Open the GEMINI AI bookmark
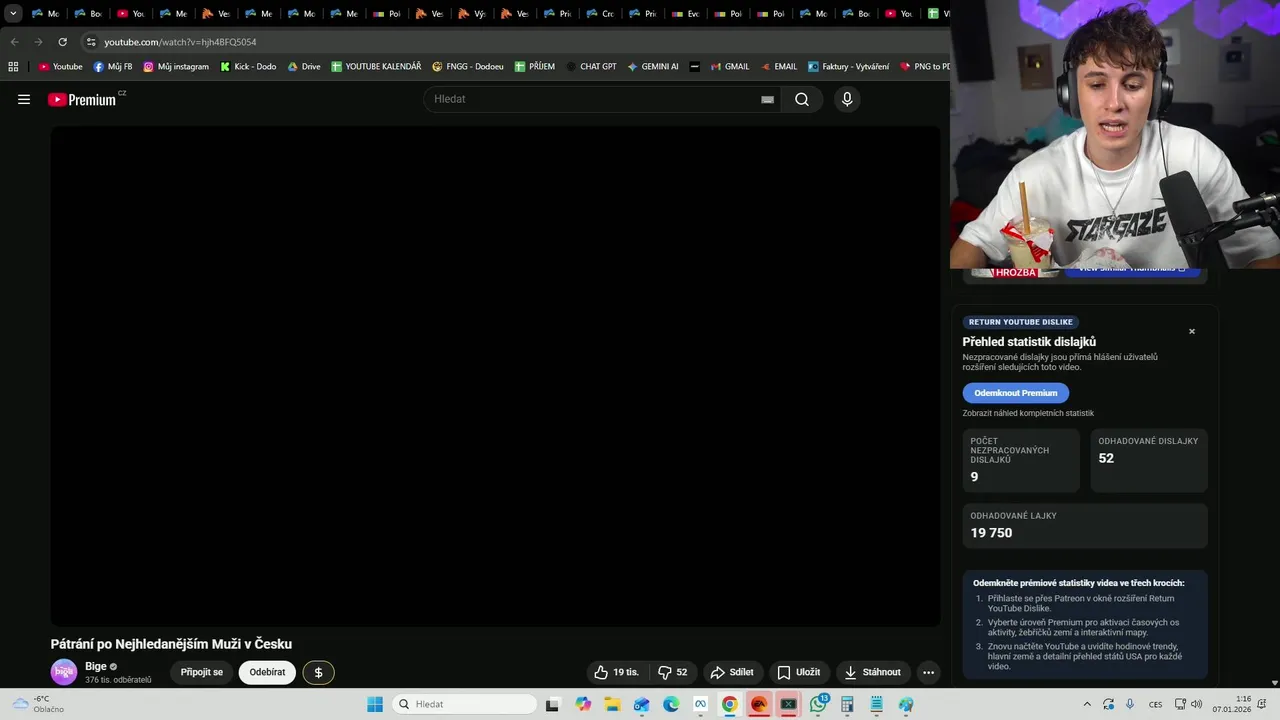 (653, 67)
